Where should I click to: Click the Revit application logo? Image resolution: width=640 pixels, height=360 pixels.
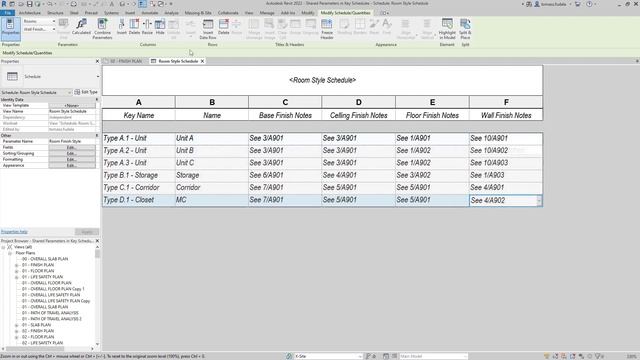(x=3, y=4)
